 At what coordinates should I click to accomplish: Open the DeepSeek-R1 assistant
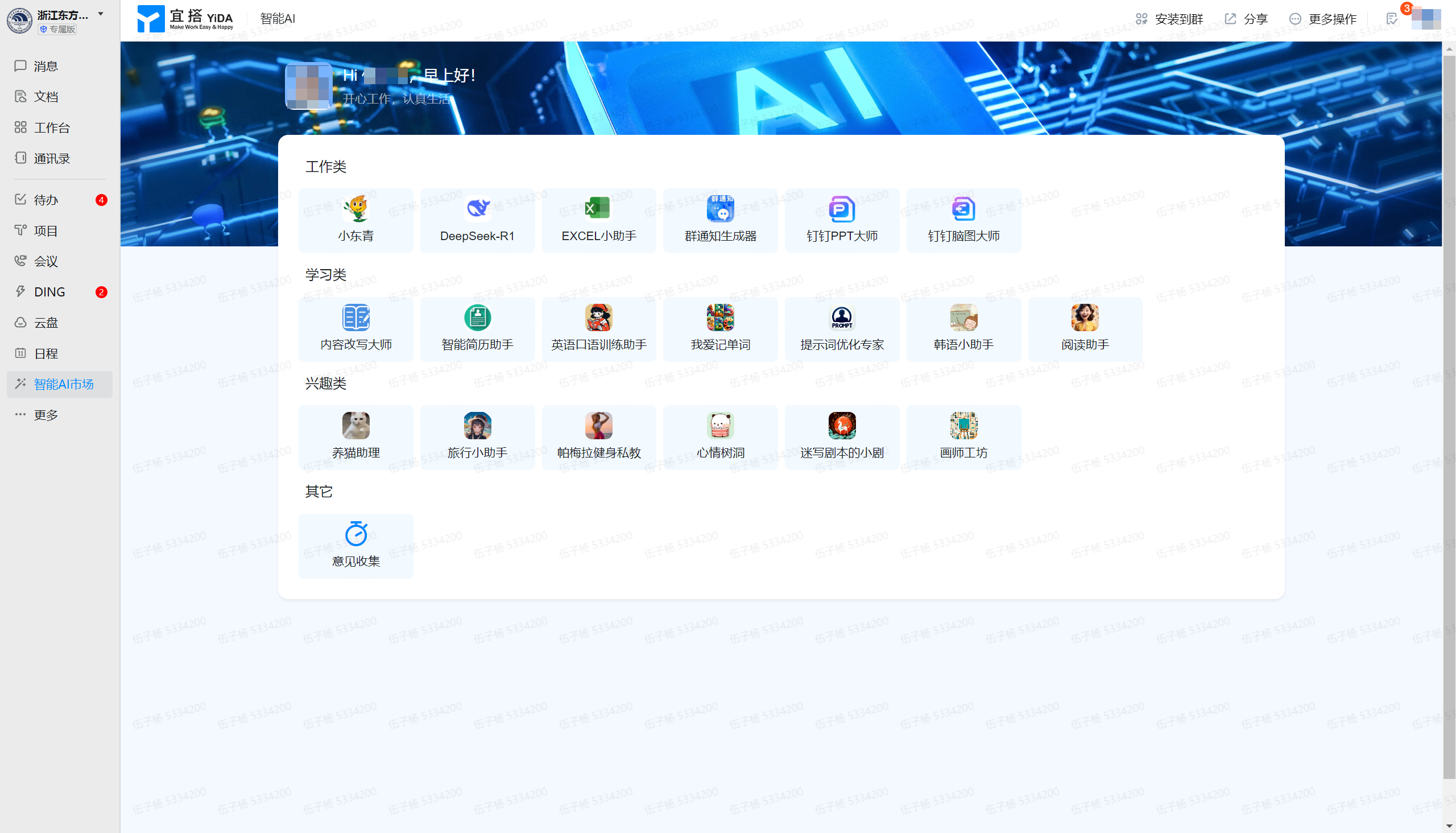(477, 220)
